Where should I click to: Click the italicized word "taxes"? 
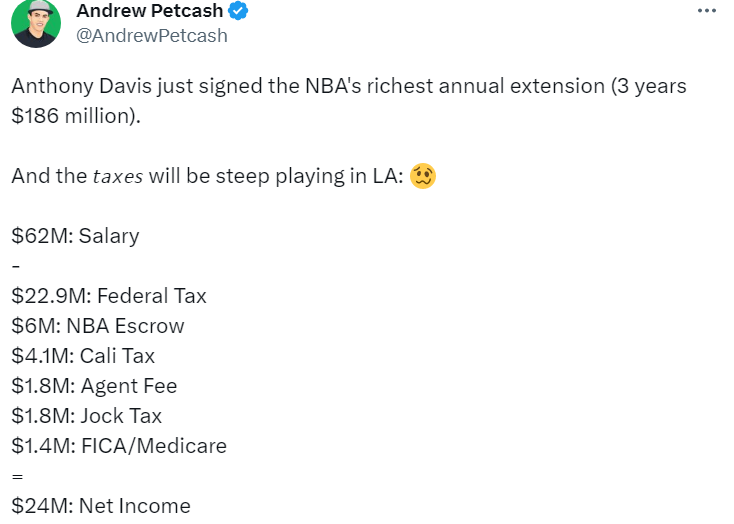pos(118,177)
